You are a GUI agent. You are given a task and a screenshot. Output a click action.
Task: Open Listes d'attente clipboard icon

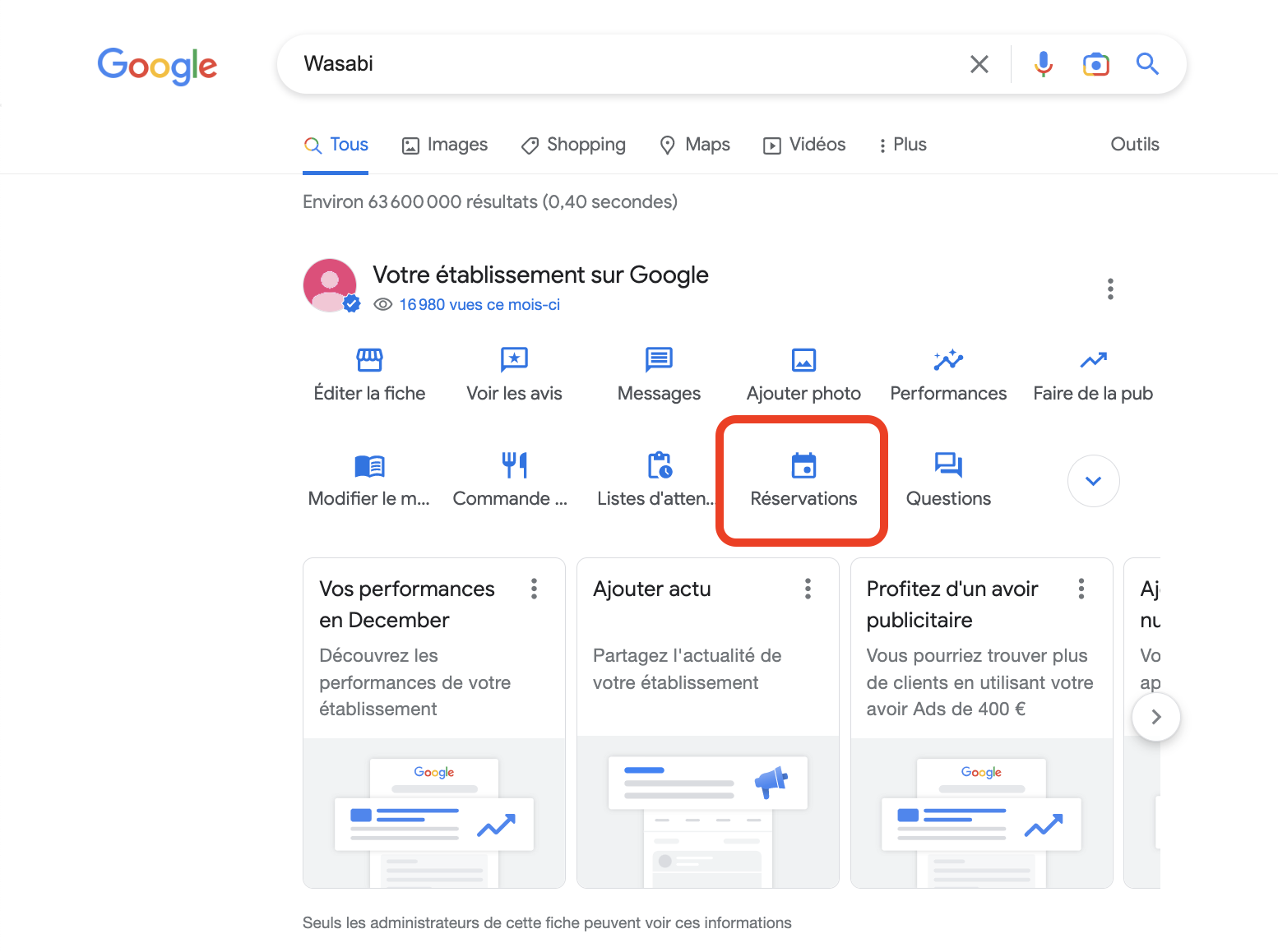659,465
